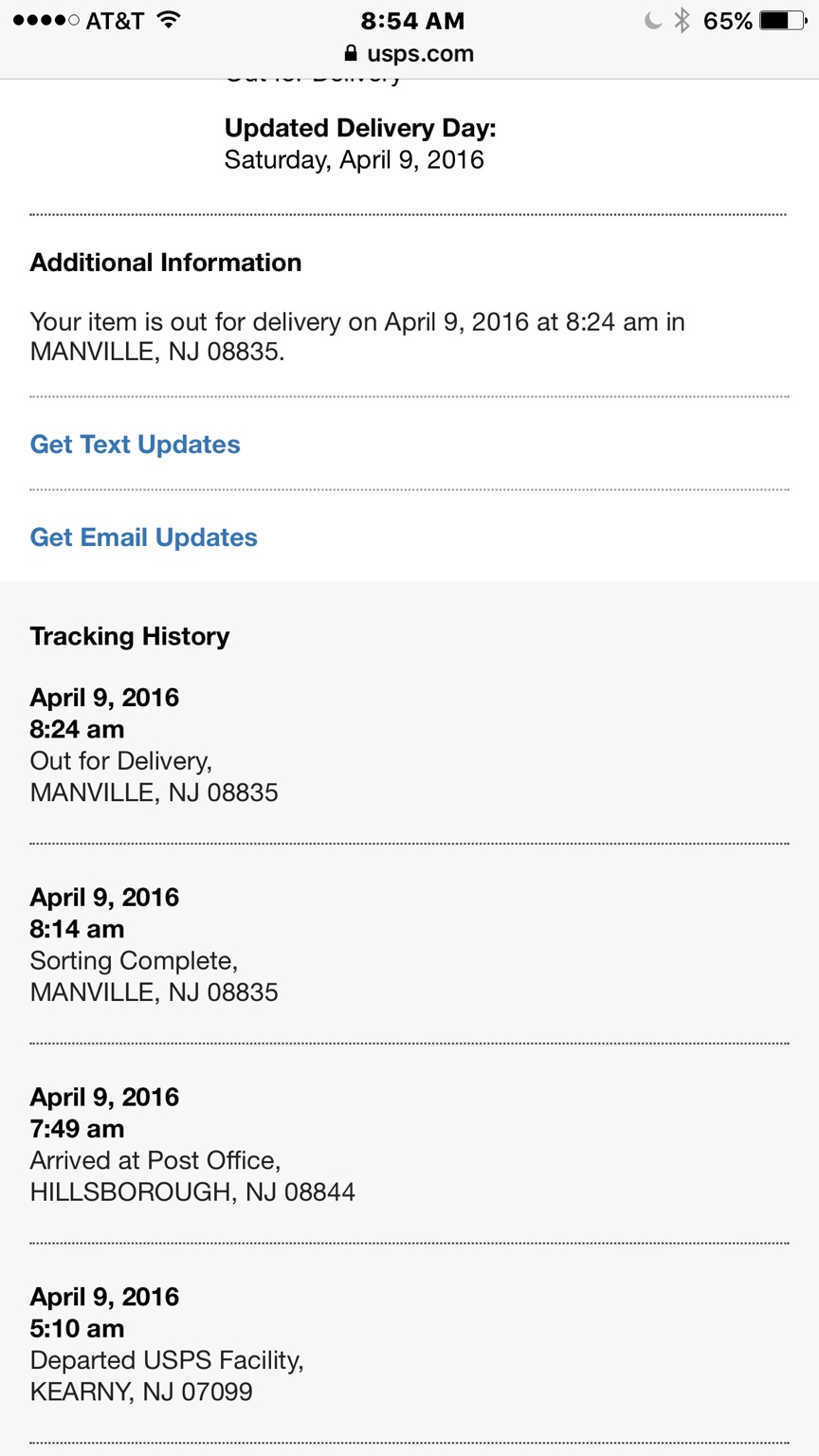
Task: Select the Additional Information heading
Action: coord(166,263)
